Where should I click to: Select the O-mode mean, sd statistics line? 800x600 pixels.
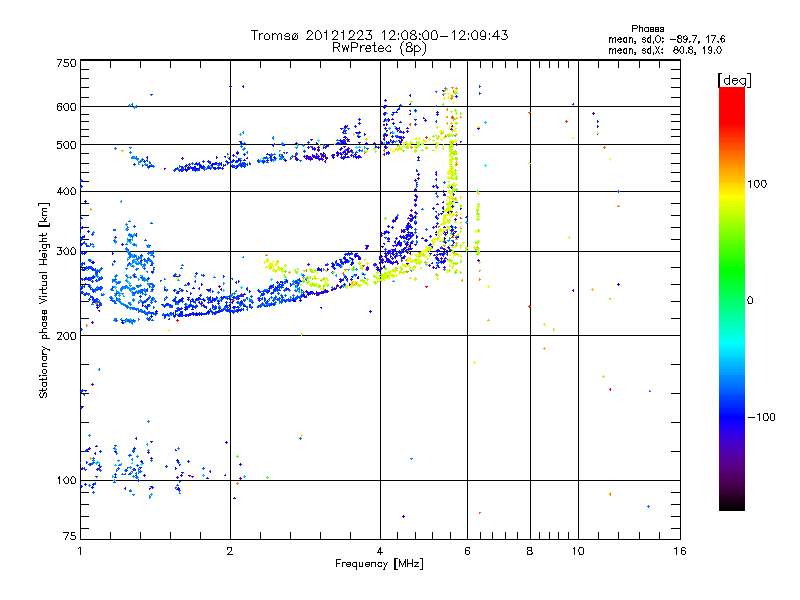(666, 39)
